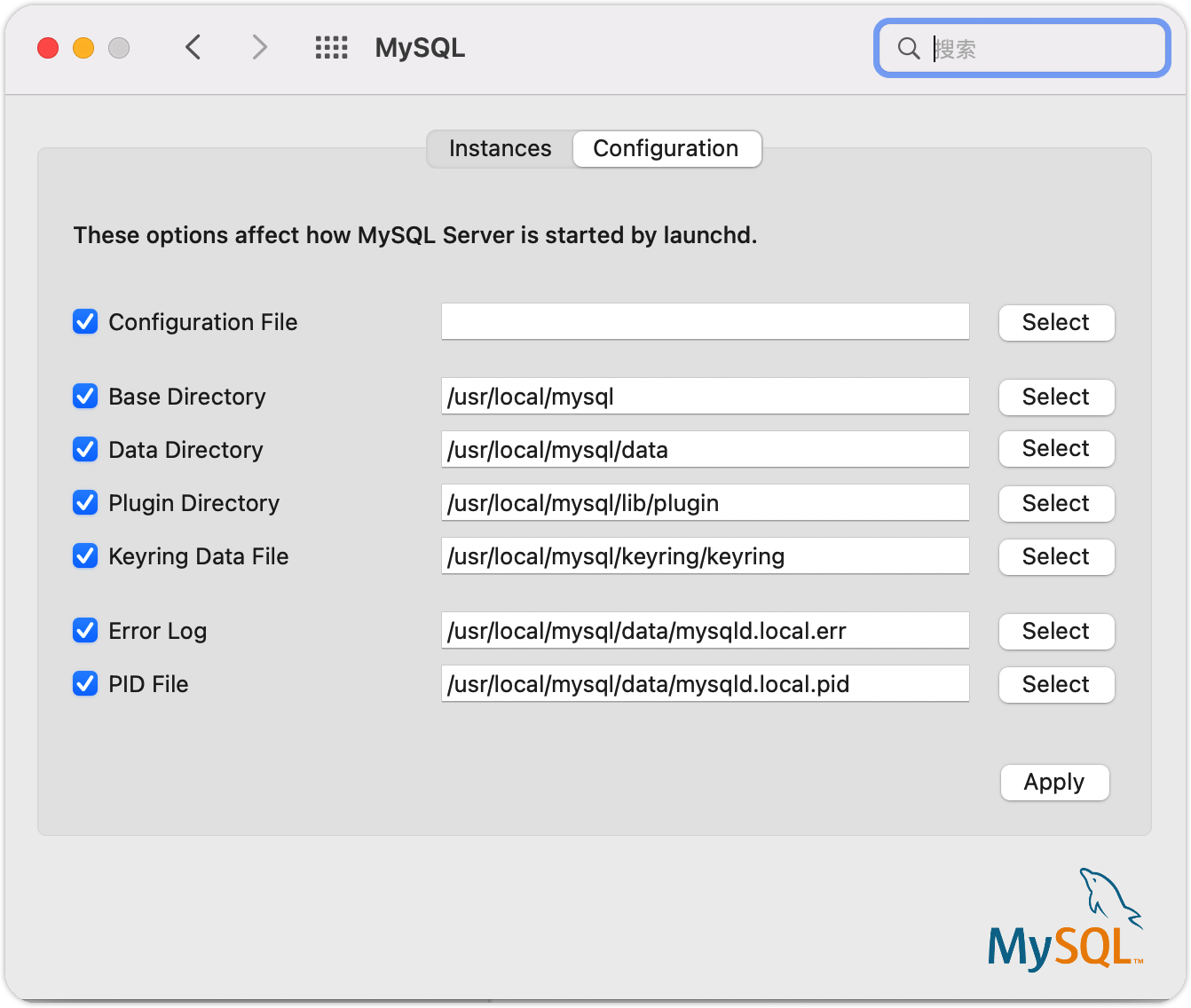Click Select beside the Plugin Directory path
This screenshot has height=1008, width=1191.
click(1056, 503)
